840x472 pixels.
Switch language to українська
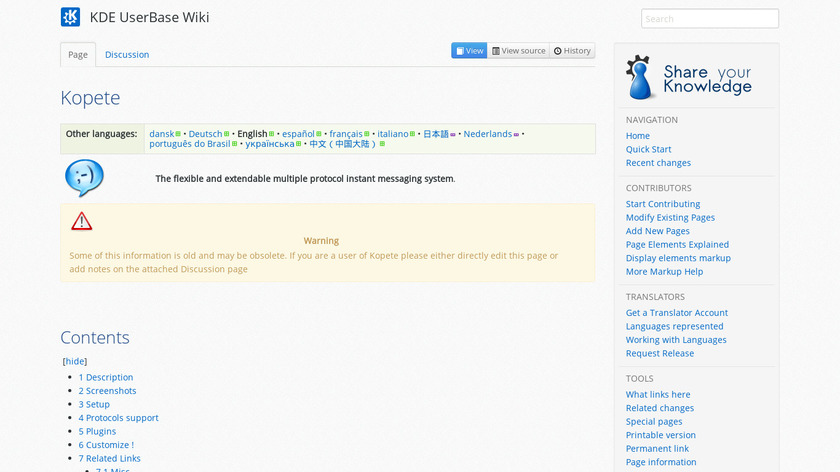tap(270, 144)
